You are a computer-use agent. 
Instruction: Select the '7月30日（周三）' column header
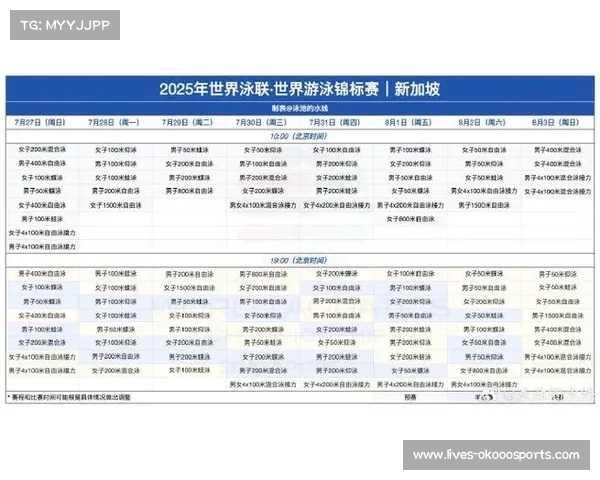[261, 122]
